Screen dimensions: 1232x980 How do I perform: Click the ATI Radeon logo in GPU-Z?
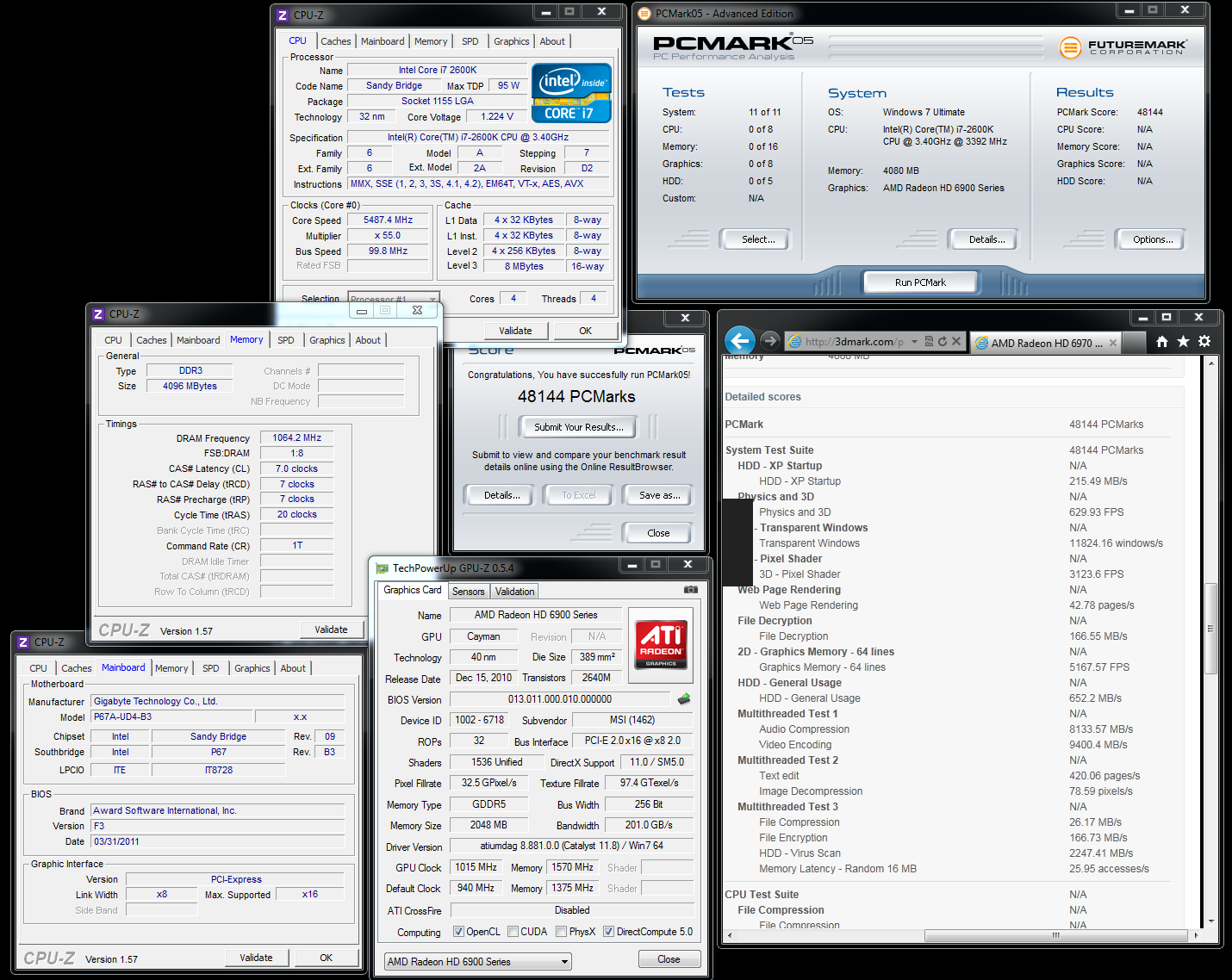point(661,644)
